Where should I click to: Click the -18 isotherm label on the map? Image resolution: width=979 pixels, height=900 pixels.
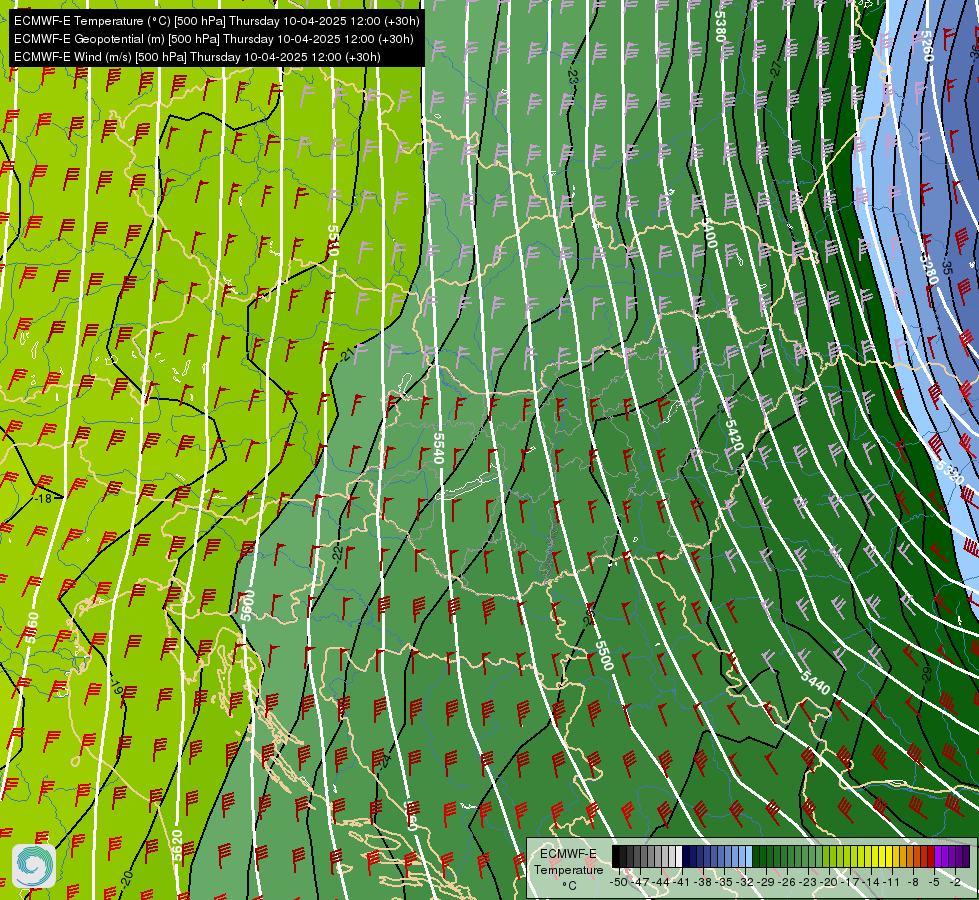click(x=43, y=498)
